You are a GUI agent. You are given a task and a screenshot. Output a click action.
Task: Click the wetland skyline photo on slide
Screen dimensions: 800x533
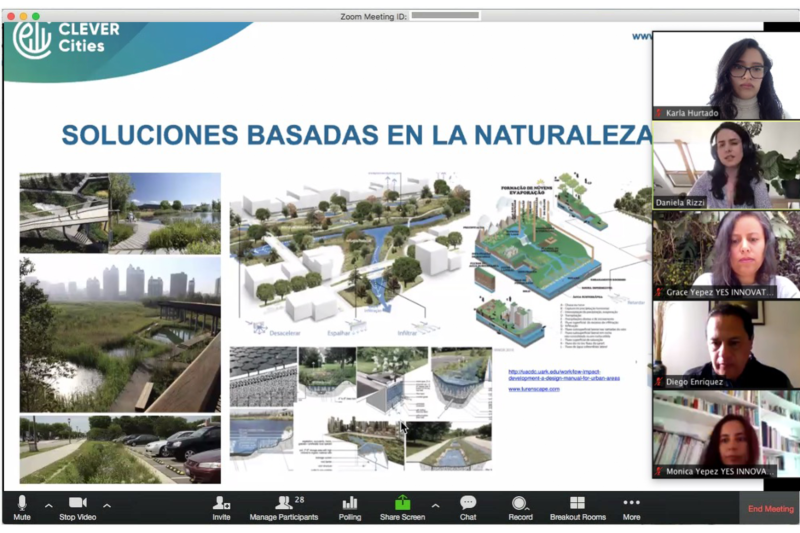pos(120,335)
